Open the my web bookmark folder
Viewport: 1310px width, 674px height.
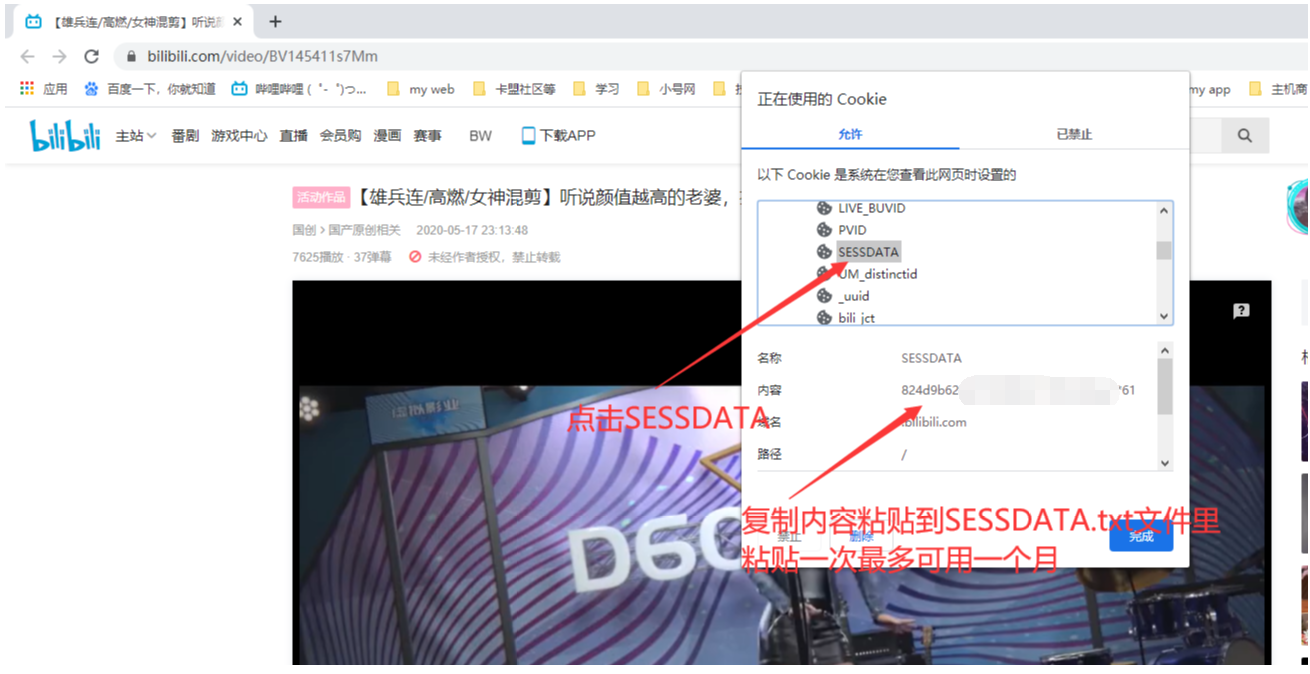click(420, 89)
